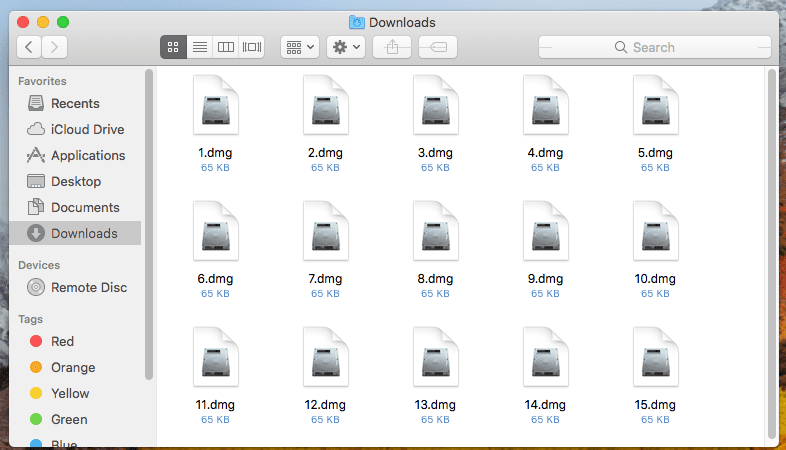Screen dimensions: 786x450
Task: Select Downloads in the sidebar
Action: click(75, 234)
